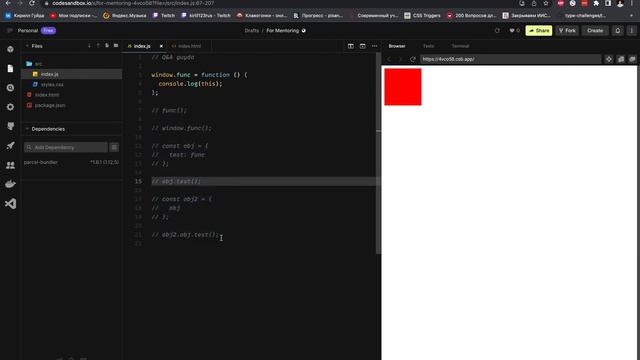Click the commented line obj2.obj.test();
This screenshot has height=360, width=640.
click(x=185, y=235)
